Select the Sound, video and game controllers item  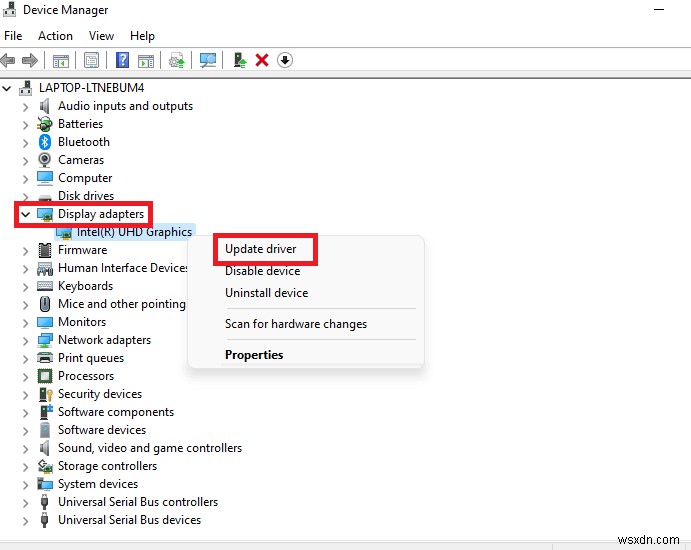149,448
